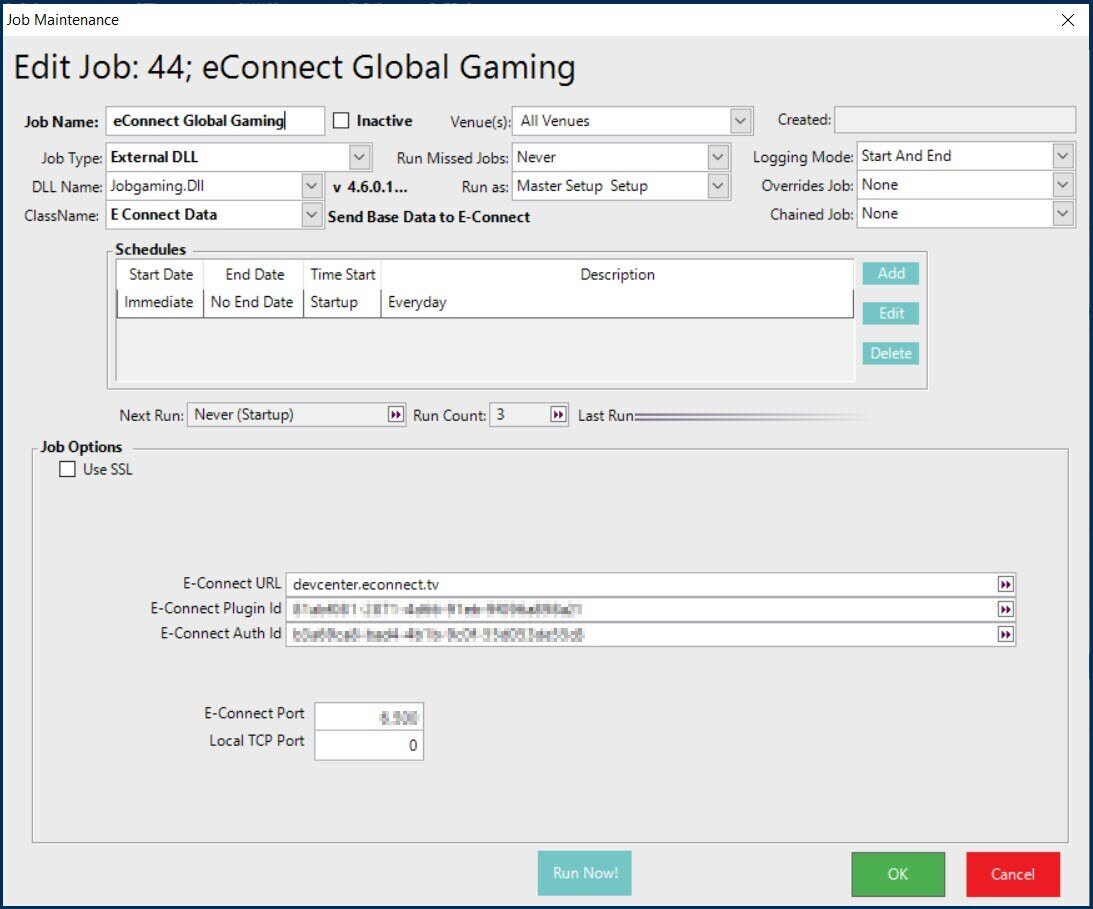The height and width of the screenshot is (909, 1093).
Task: Expand the Overrides Job dropdown
Action: click(1062, 185)
